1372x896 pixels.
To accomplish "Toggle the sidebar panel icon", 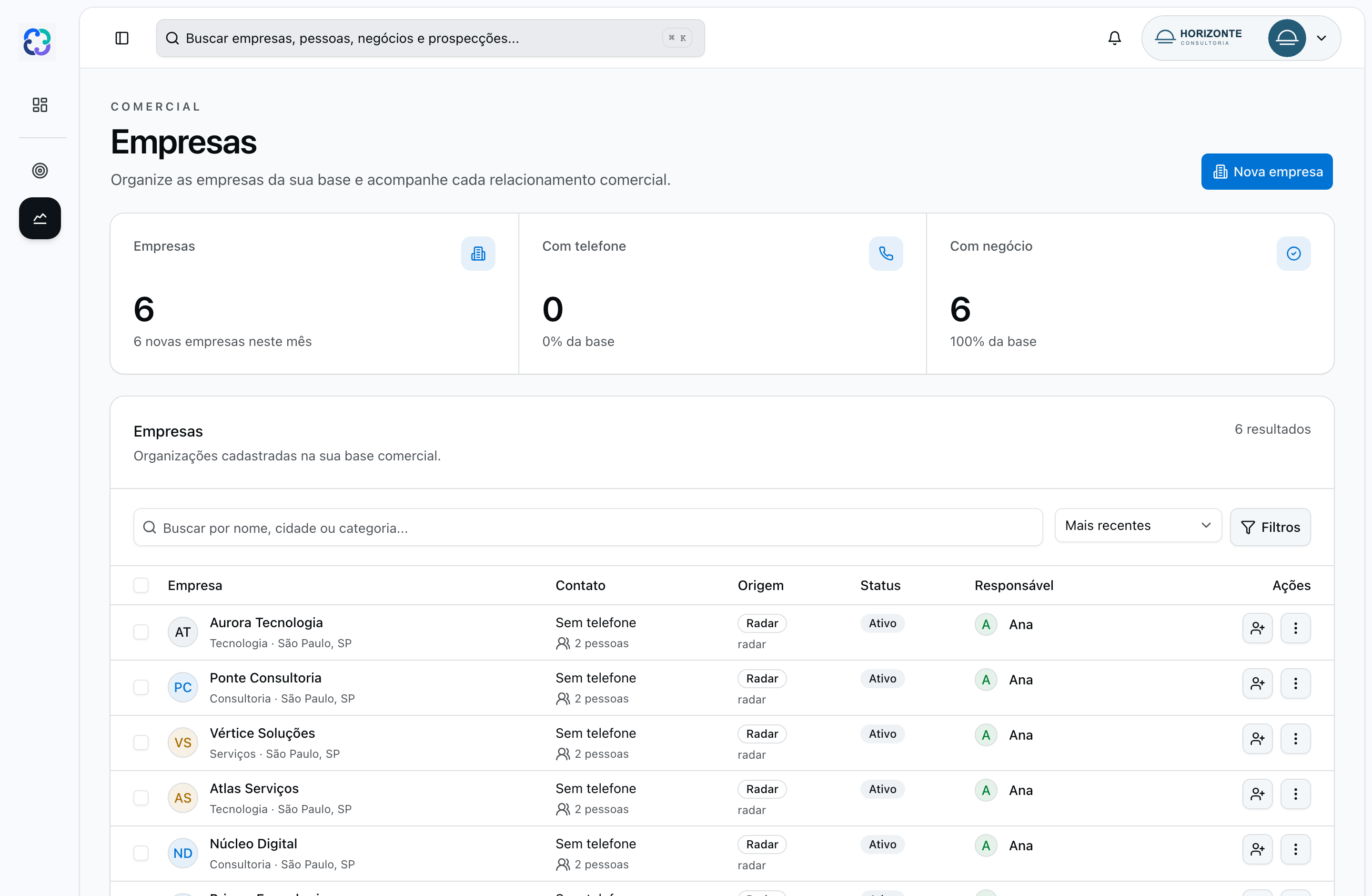I will [121, 38].
